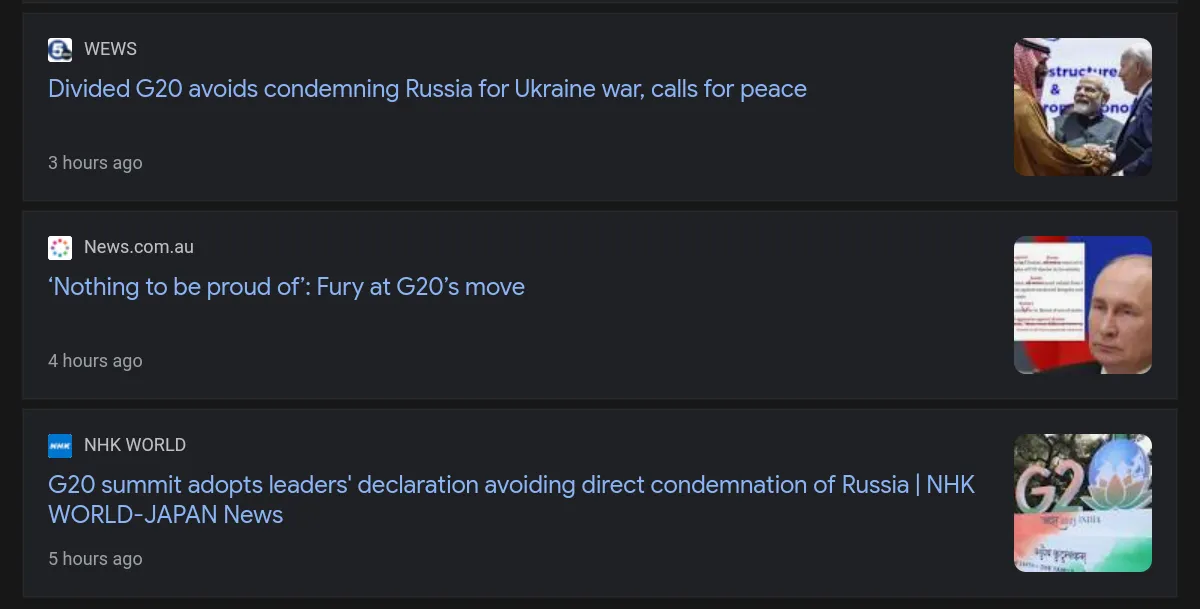The height and width of the screenshot is (609, 1200).
Task: Open 'Nothing to be proud of' headline
Action: point(286,287)
